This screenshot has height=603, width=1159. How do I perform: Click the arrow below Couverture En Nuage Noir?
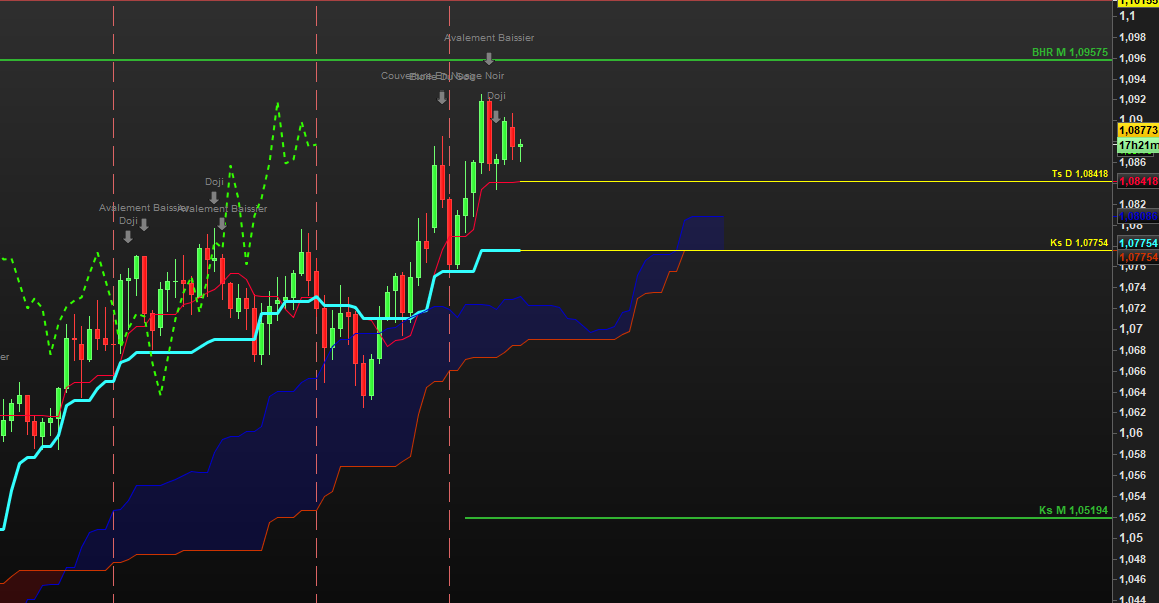click(x=442, y=97)
